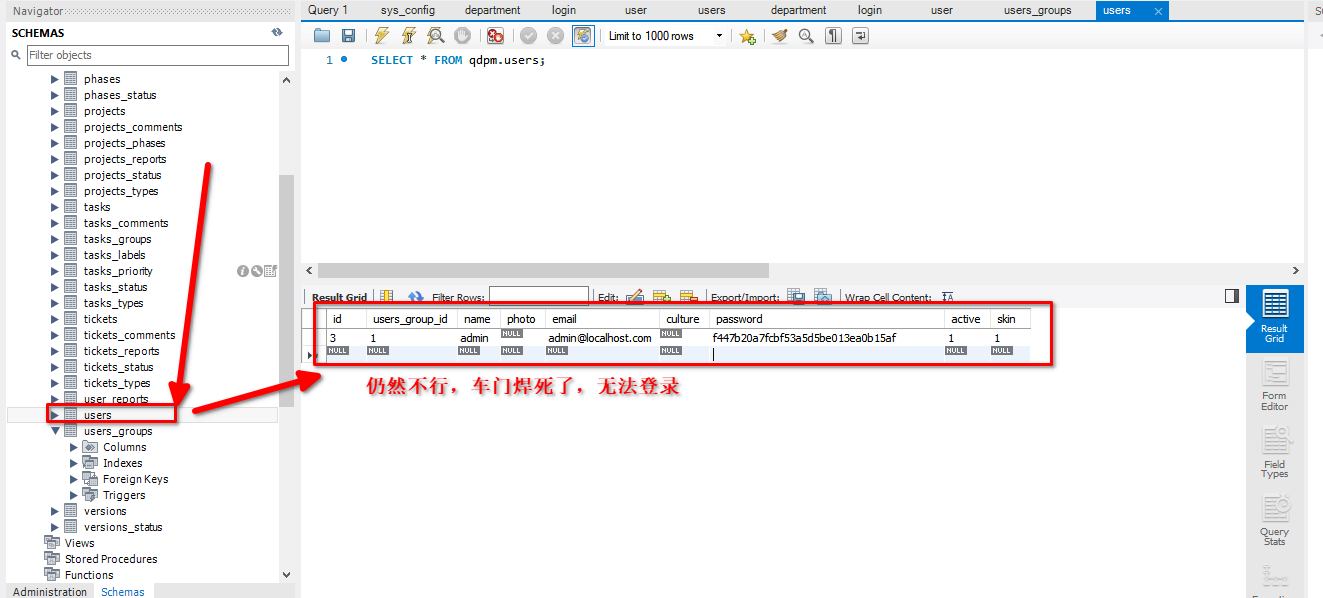Toggle Wrap Cell Content icon
1323x598 pixels.
click(948, 297)
